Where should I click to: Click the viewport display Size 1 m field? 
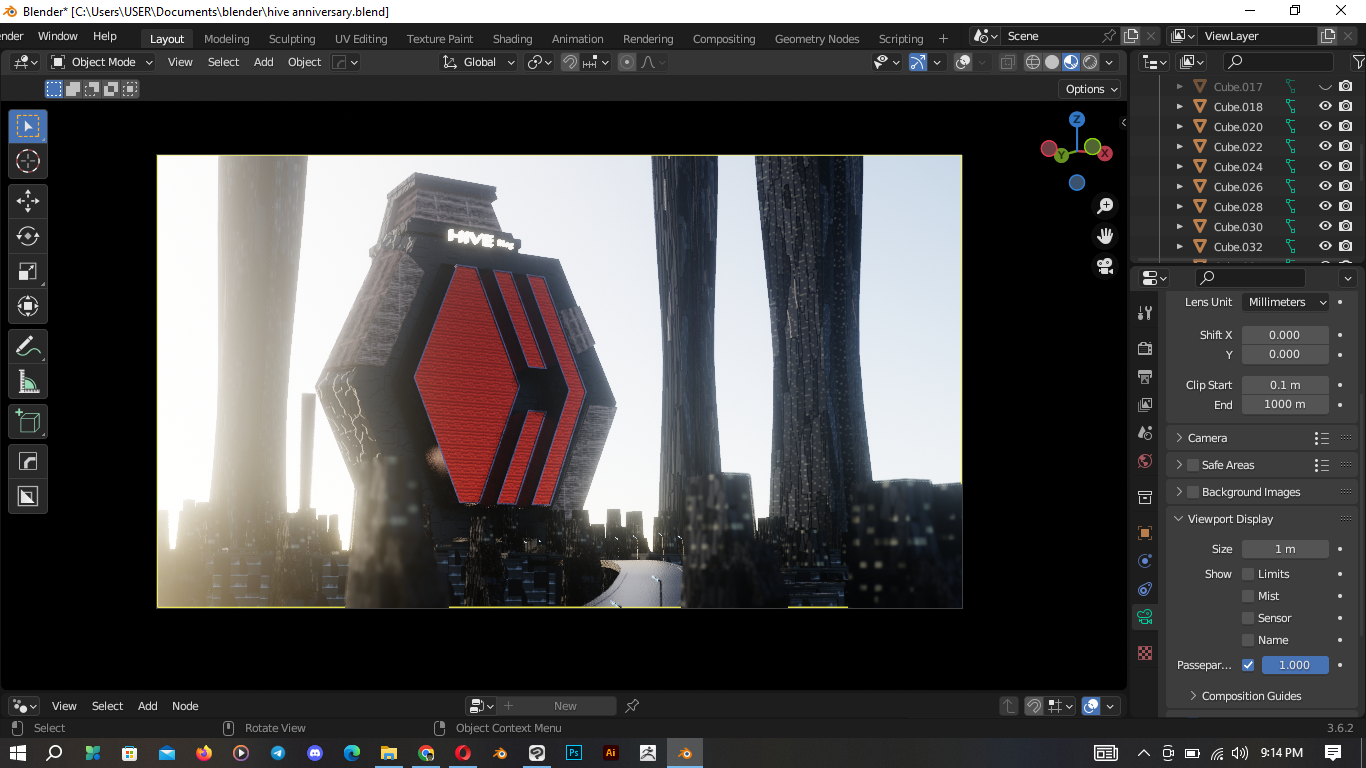pyautogui.click(x=1285, y=549)
